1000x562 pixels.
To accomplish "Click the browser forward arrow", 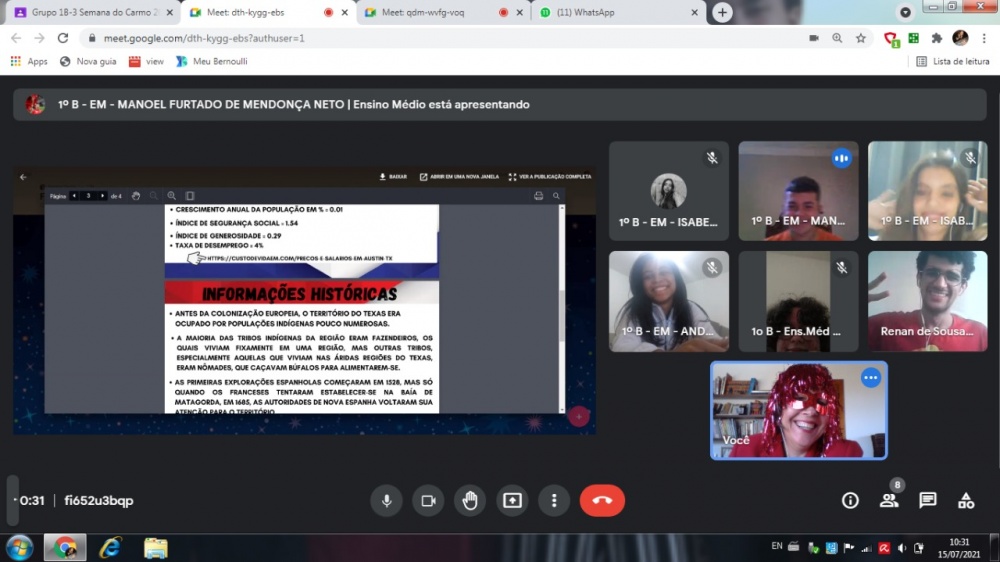I will (40, 38).
